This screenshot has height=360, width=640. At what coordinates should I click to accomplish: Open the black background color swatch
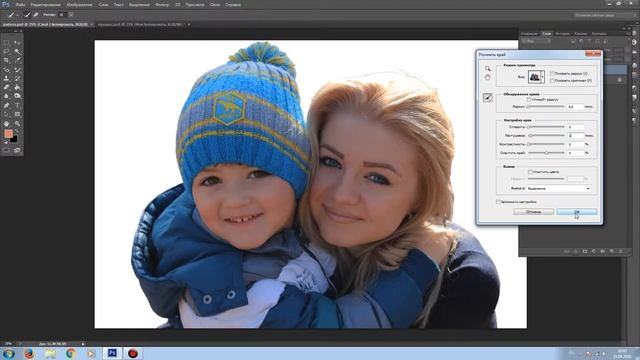click(14, 140)
